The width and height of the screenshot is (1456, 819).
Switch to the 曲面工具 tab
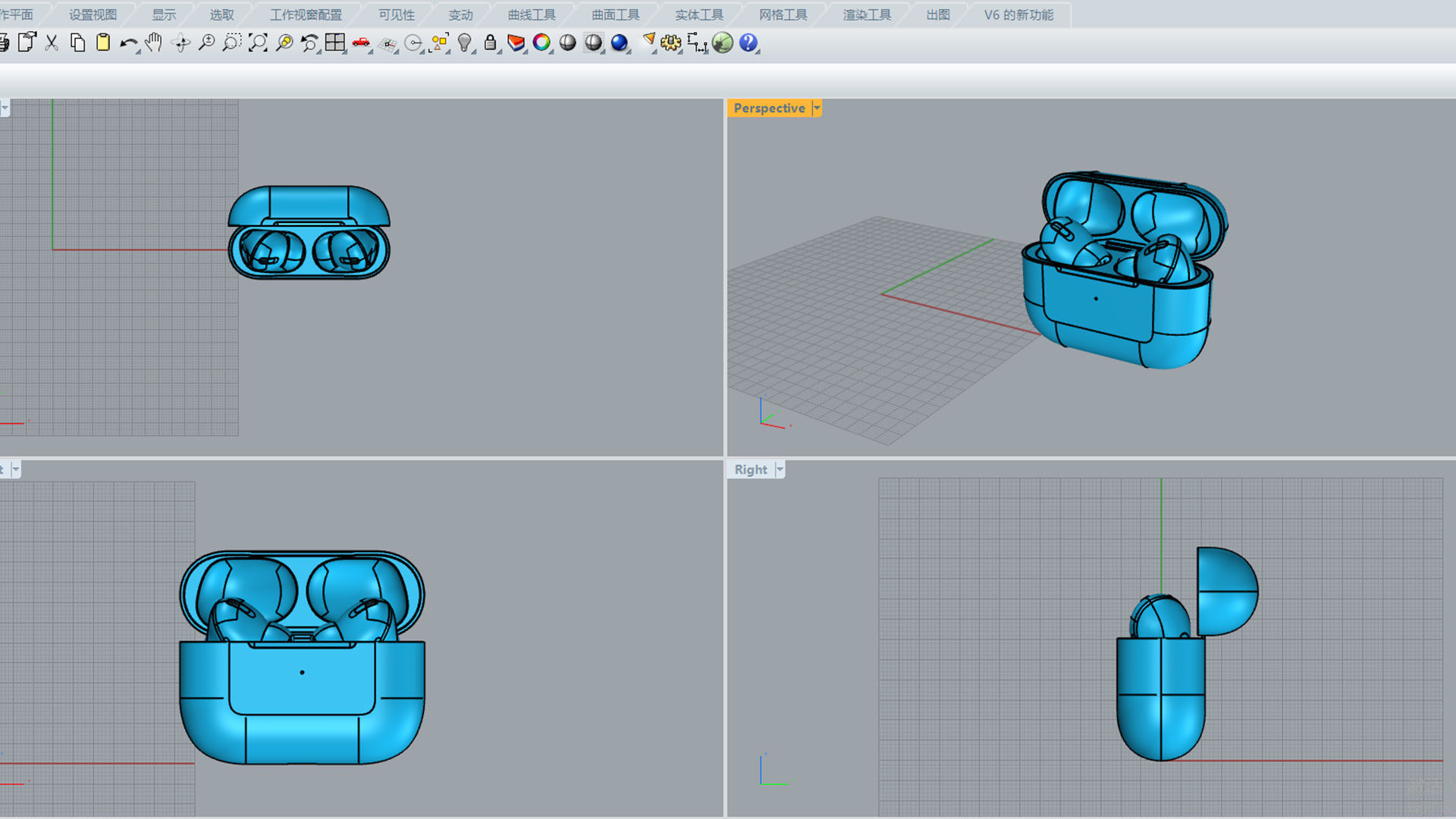coord(615,14)
